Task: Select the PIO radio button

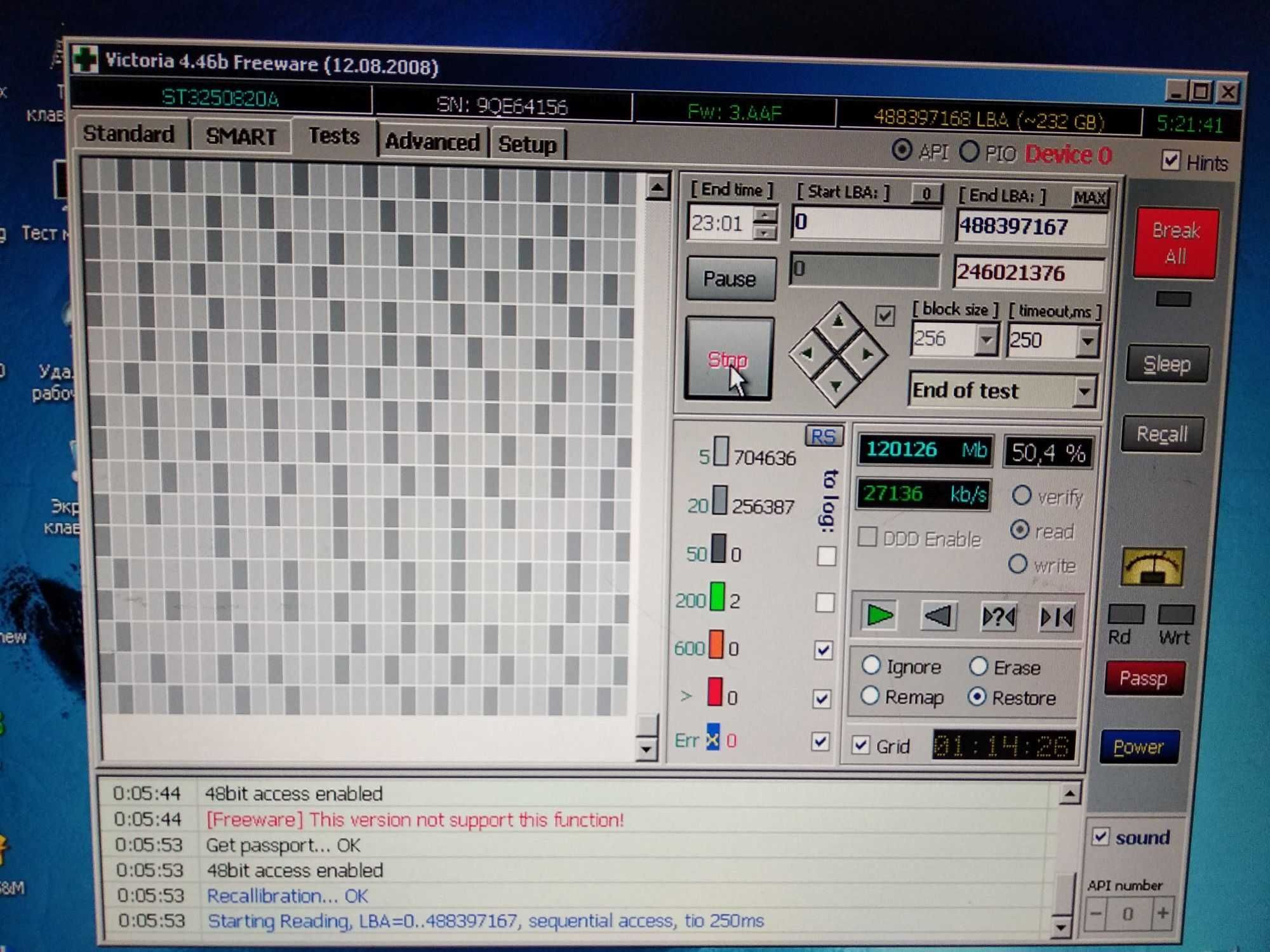Action: [x=969, y=152]
